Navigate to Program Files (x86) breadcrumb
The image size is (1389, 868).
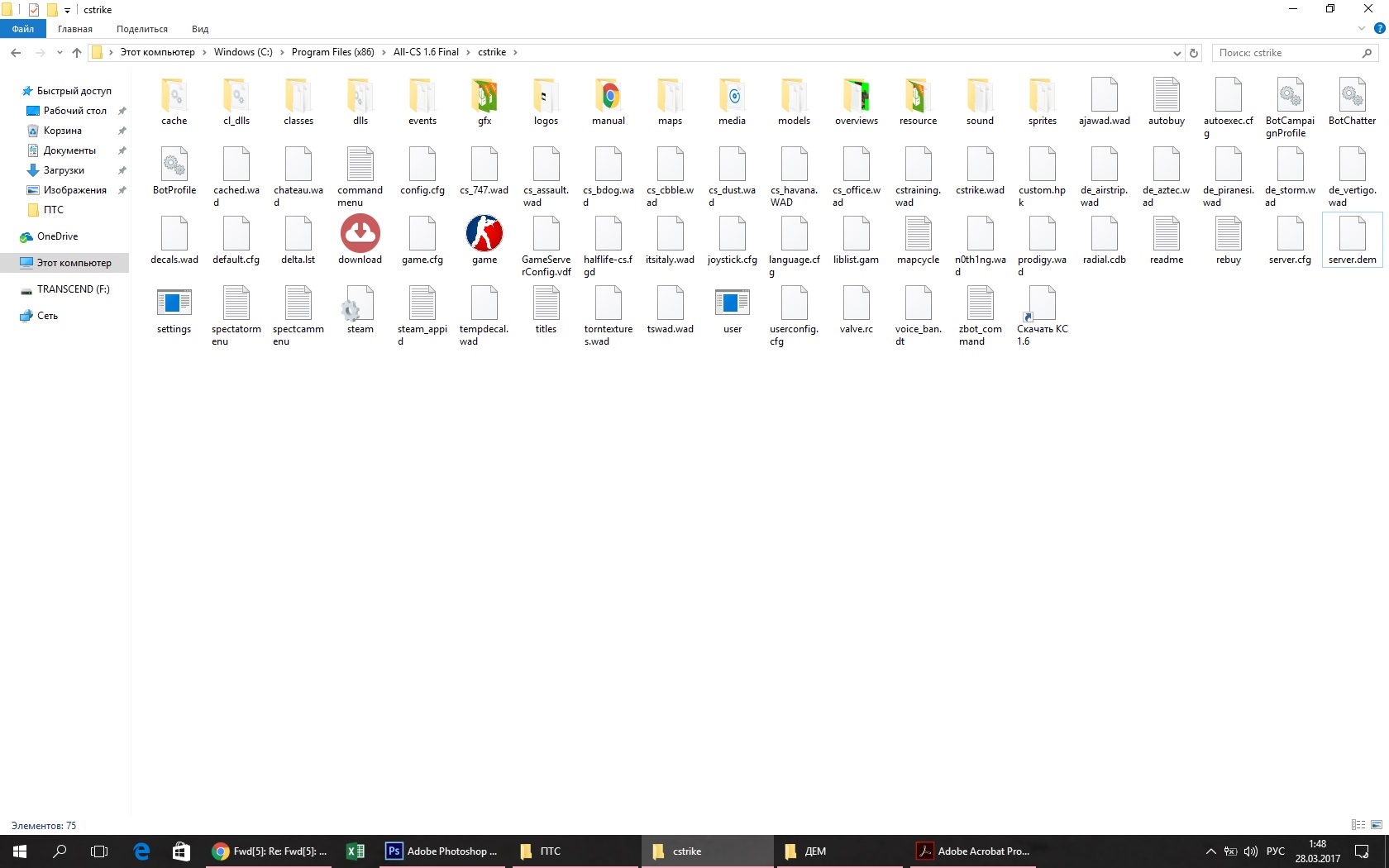pos(332,52)
